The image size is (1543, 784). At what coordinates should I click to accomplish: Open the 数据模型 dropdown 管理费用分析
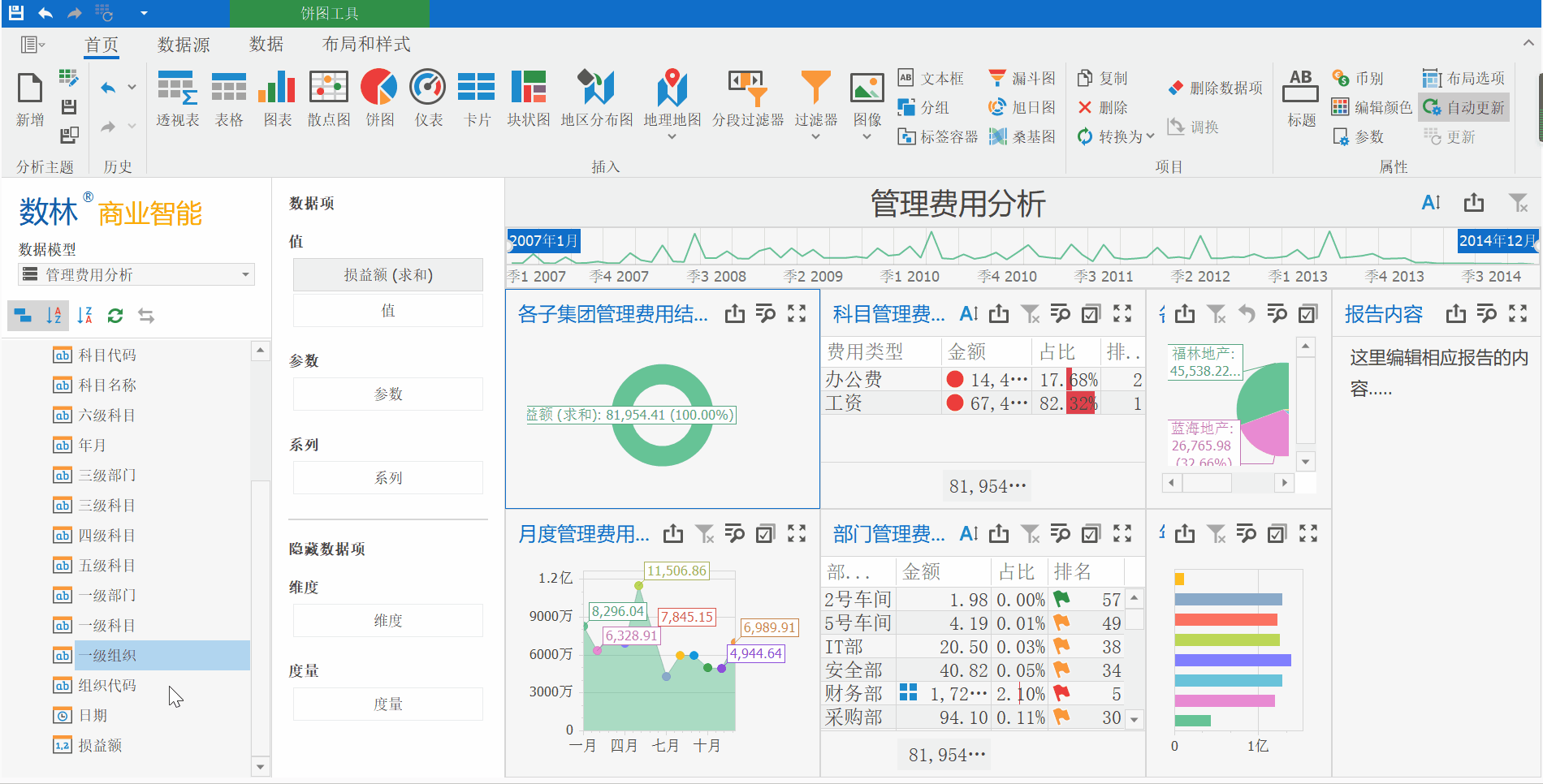(136, 274)
